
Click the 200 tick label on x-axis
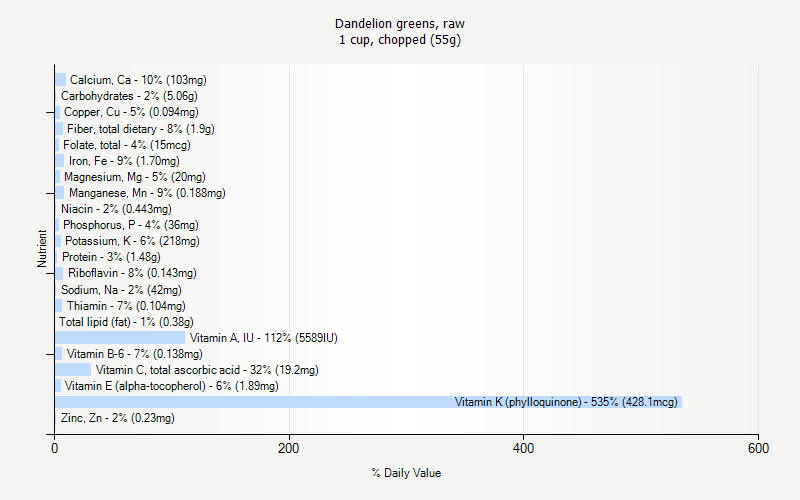(289, 448)
